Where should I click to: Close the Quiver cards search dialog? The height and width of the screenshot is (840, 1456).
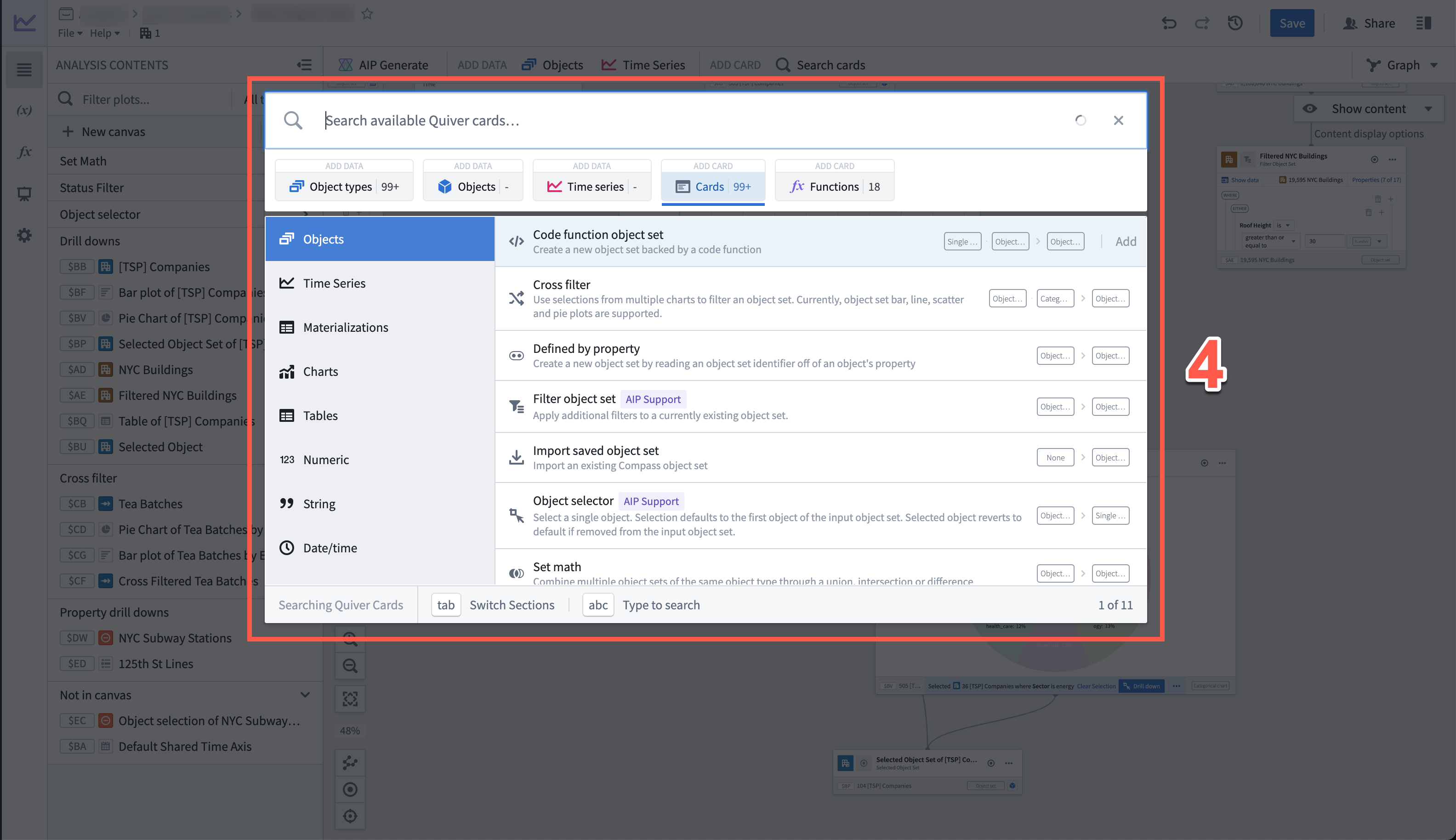[x=1118, y=120]
